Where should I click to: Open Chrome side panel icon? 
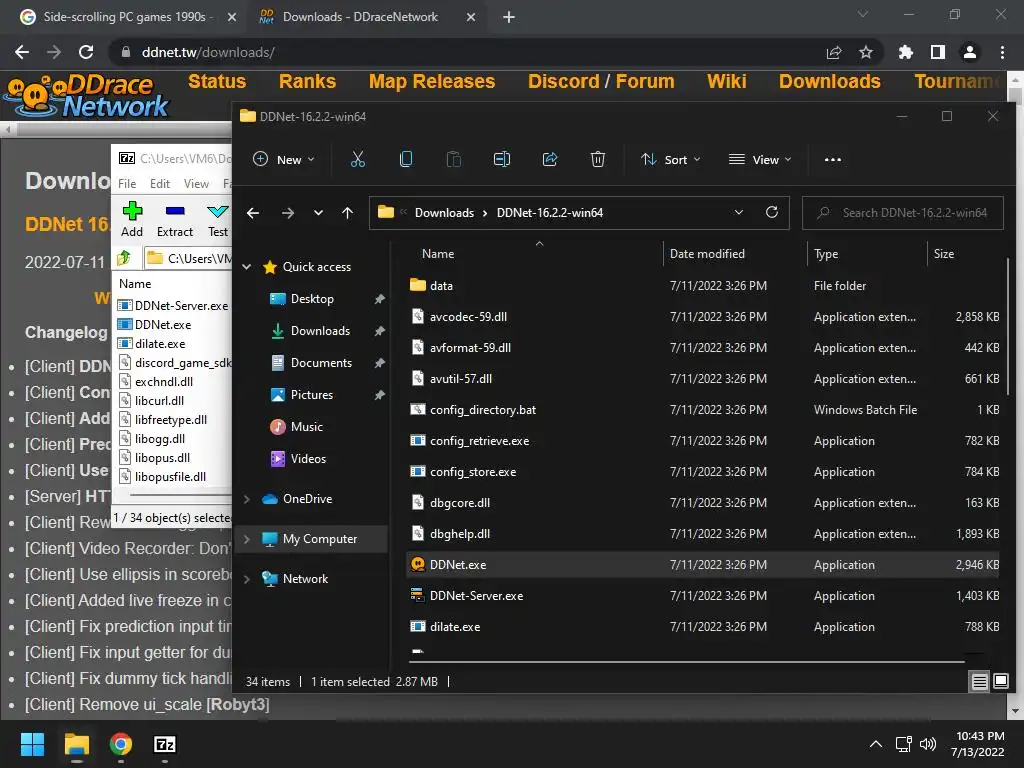[x=938, y=52]
